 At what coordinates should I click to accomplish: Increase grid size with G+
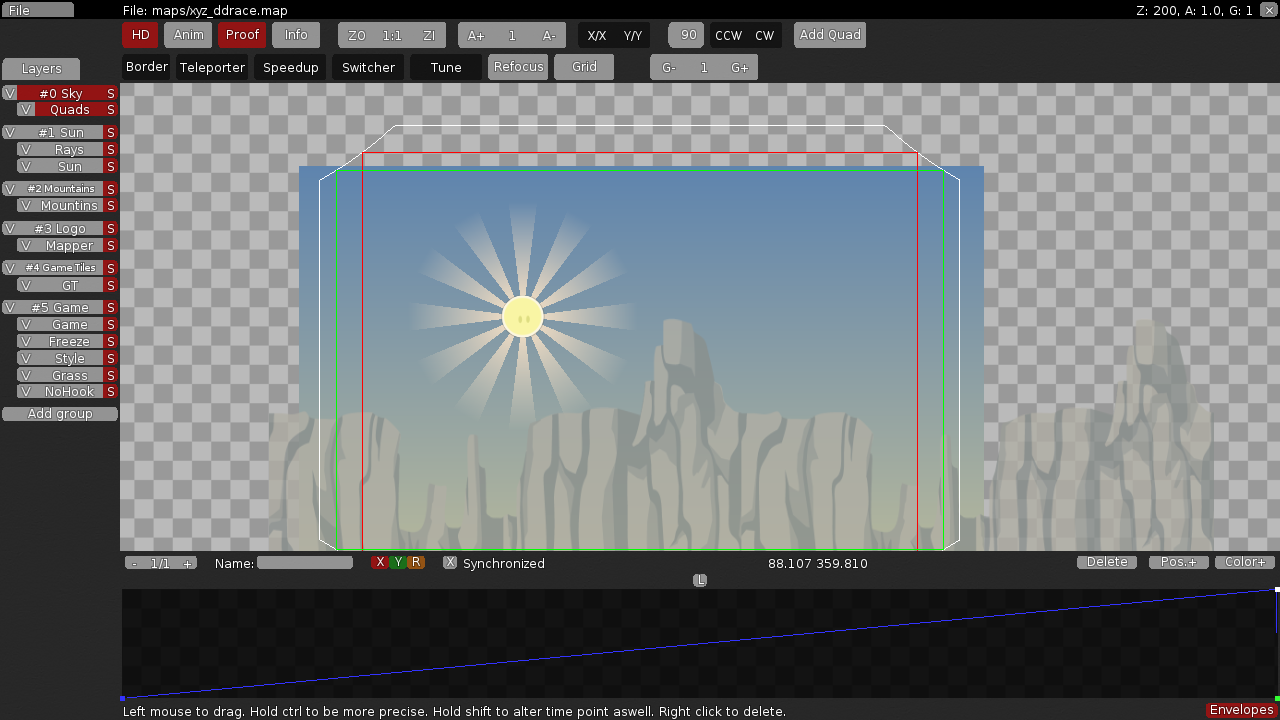click(x=740, y=68)
